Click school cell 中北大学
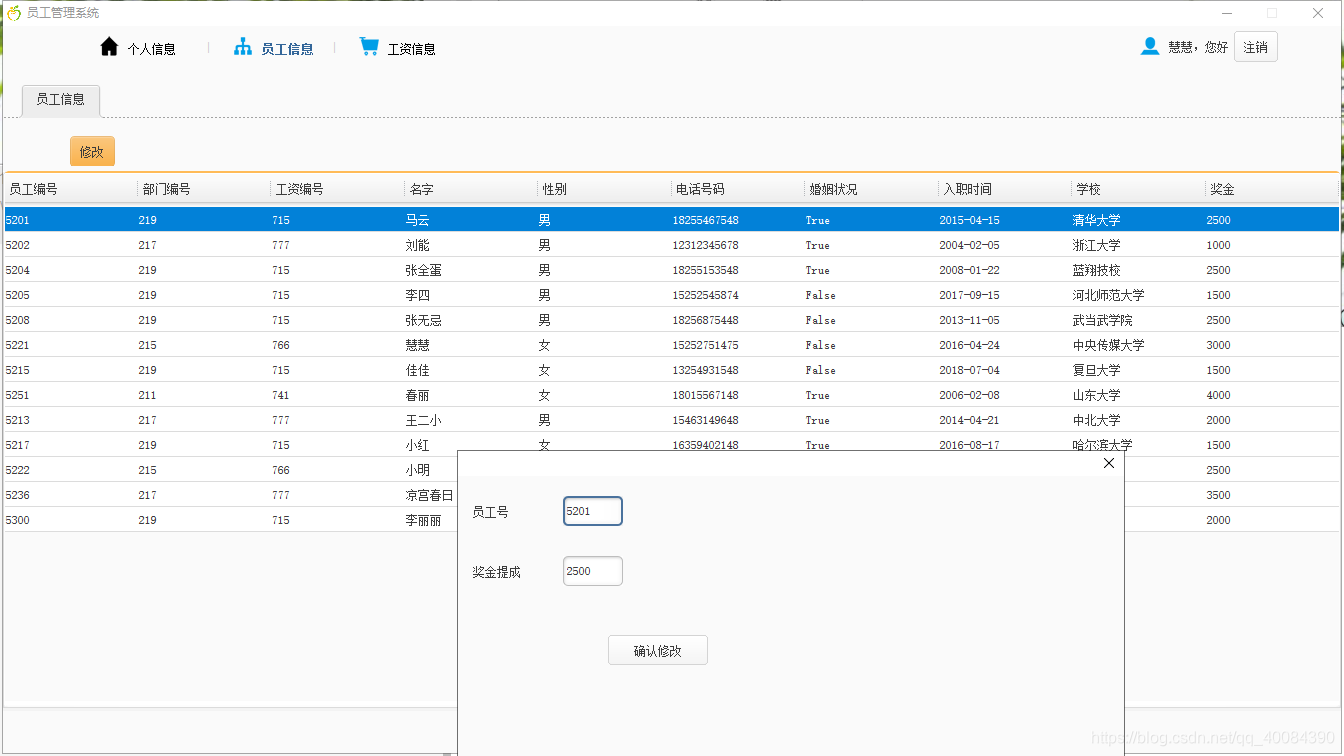The width and height of the screenshot is (1344, 756). pyautogui.click(x=1097, y=420)
